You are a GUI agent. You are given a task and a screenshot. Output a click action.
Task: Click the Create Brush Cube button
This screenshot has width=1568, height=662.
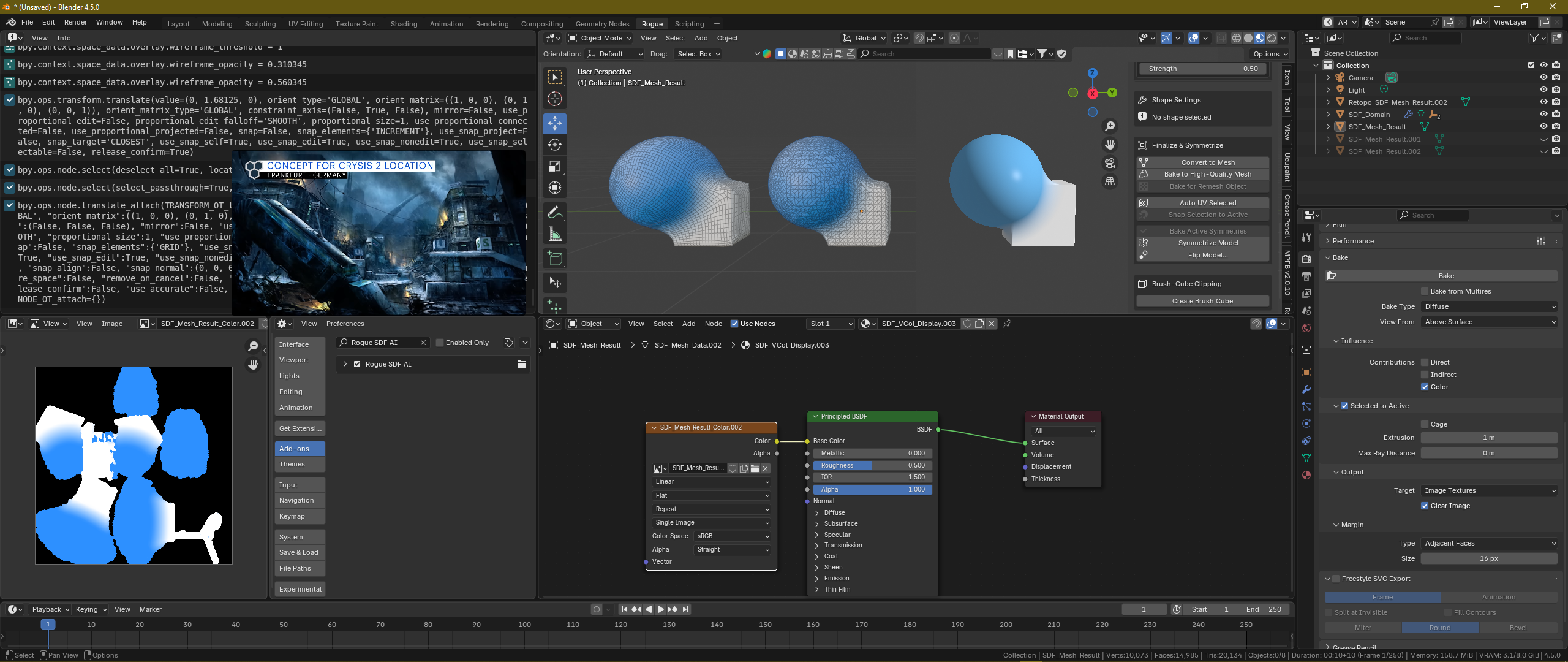coord(1203,301)
